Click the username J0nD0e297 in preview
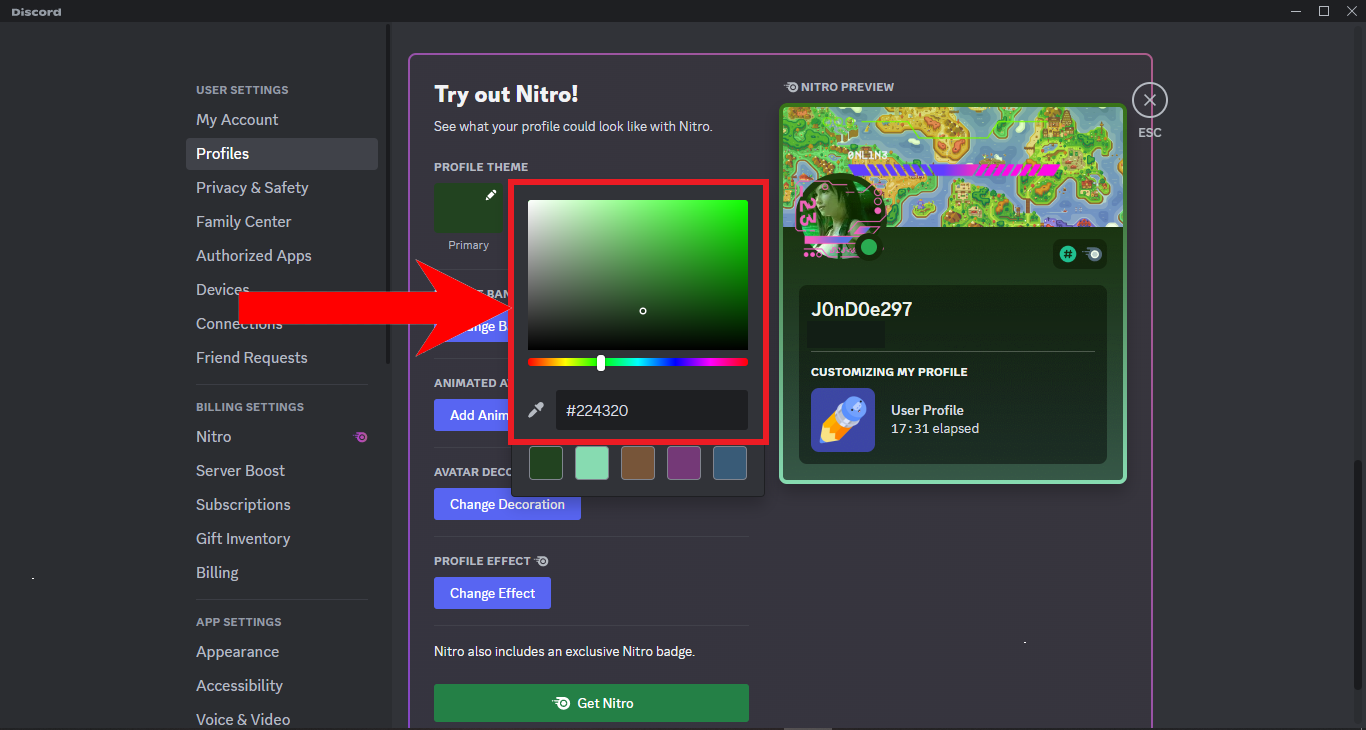The width and height of the screenshot is (1366, 730). (x=861, y=309)
